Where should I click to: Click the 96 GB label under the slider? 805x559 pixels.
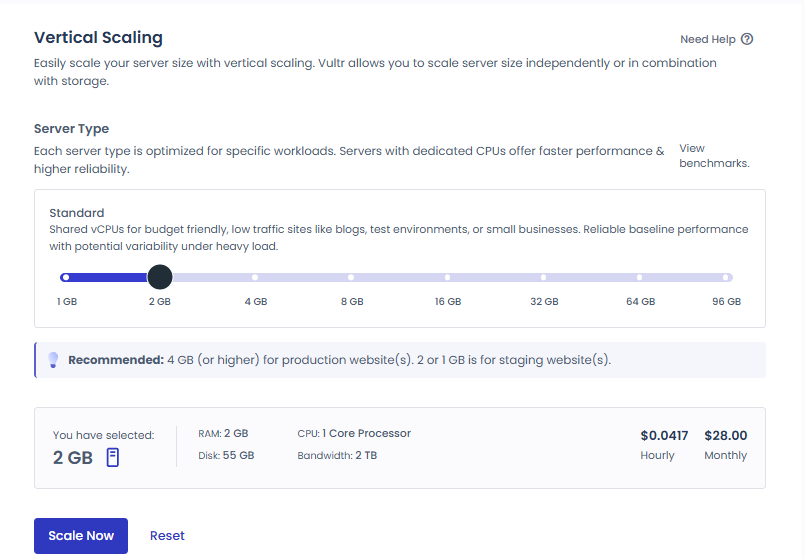(726, 302)
